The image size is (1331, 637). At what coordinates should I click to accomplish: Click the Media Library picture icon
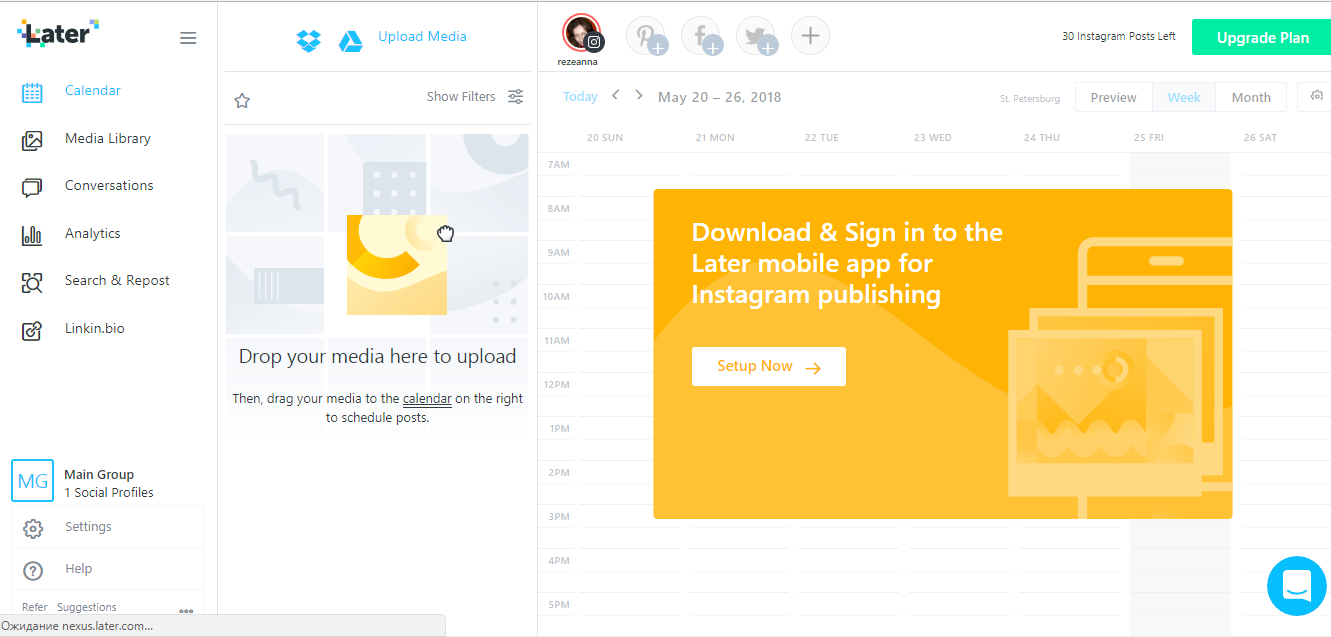[32, 140]
